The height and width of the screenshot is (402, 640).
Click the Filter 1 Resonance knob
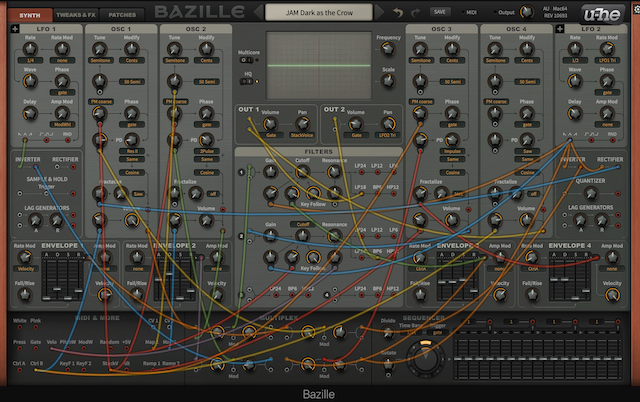click(334, 173)
